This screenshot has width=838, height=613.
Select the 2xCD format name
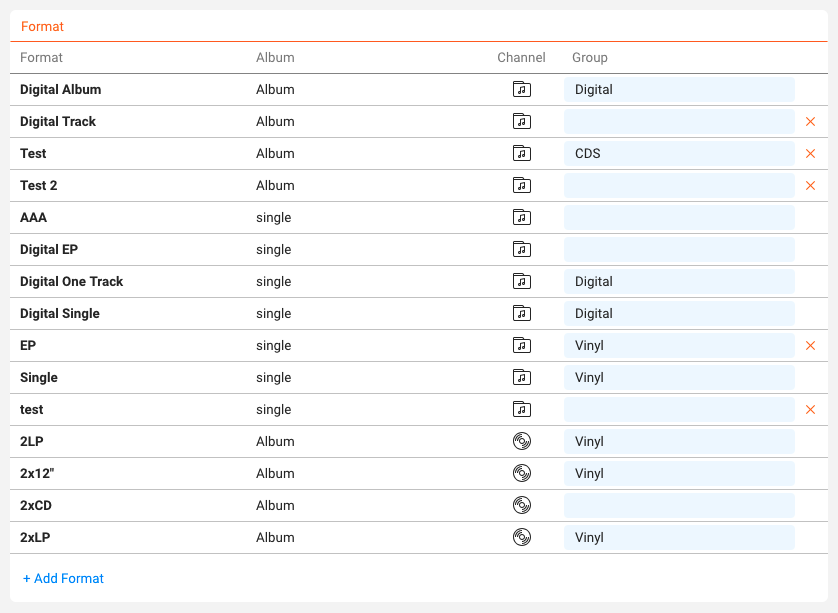(36, 506)
